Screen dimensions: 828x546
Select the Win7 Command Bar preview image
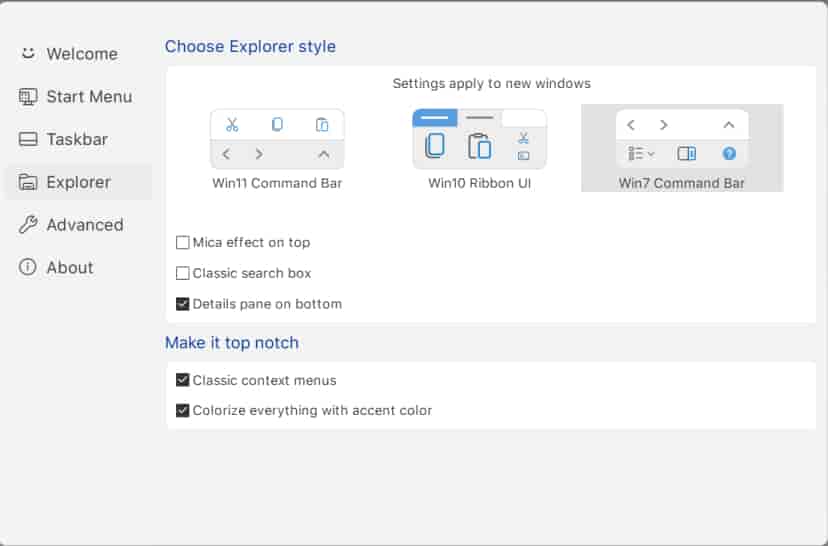tap(682, 139)
